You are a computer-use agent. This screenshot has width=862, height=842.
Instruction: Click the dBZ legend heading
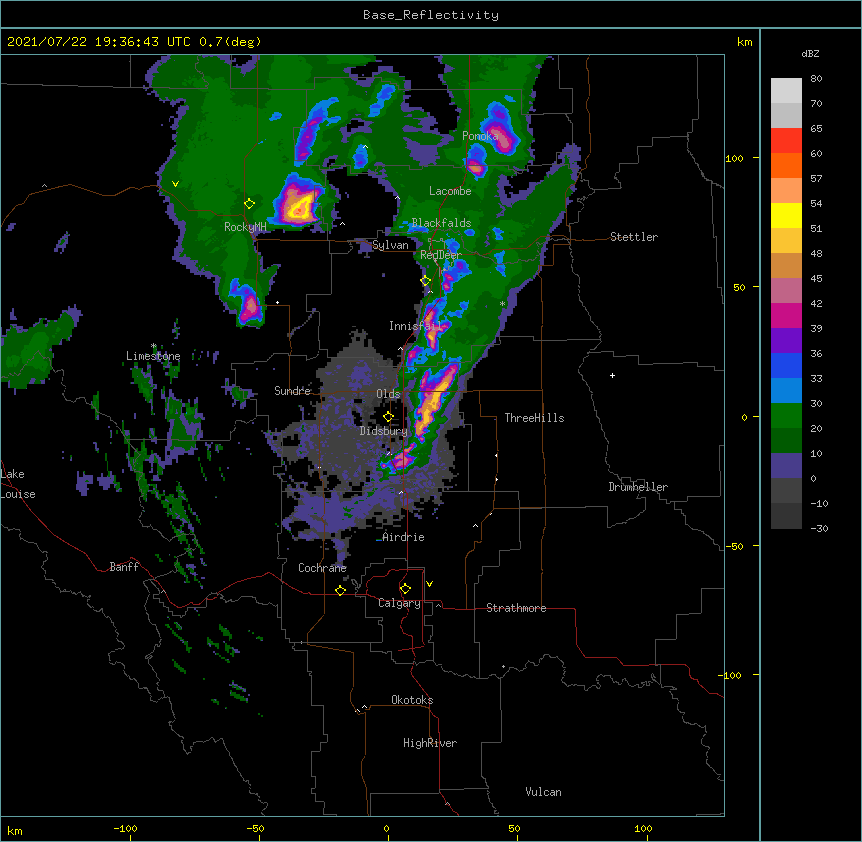click(810, 53)
